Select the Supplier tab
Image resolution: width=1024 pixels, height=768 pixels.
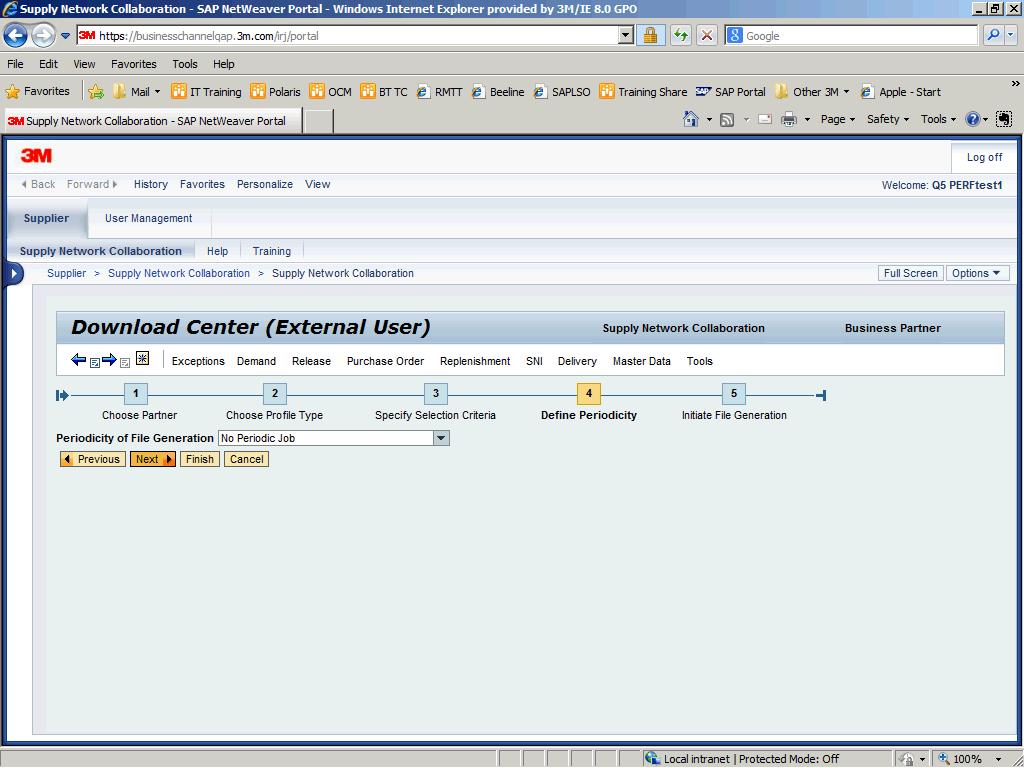[46, 218]
